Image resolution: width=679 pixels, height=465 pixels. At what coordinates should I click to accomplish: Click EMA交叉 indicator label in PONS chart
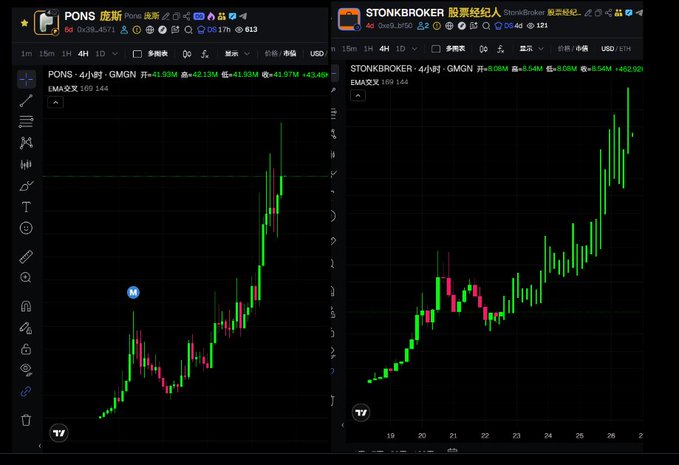pos(63,89)
